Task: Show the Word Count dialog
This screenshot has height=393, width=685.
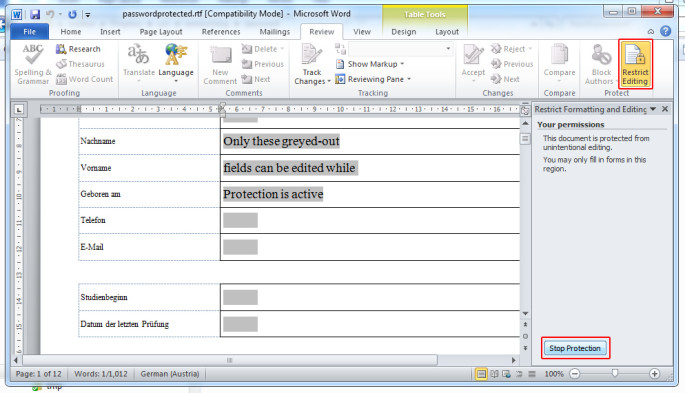Action: tap(84, 79)
